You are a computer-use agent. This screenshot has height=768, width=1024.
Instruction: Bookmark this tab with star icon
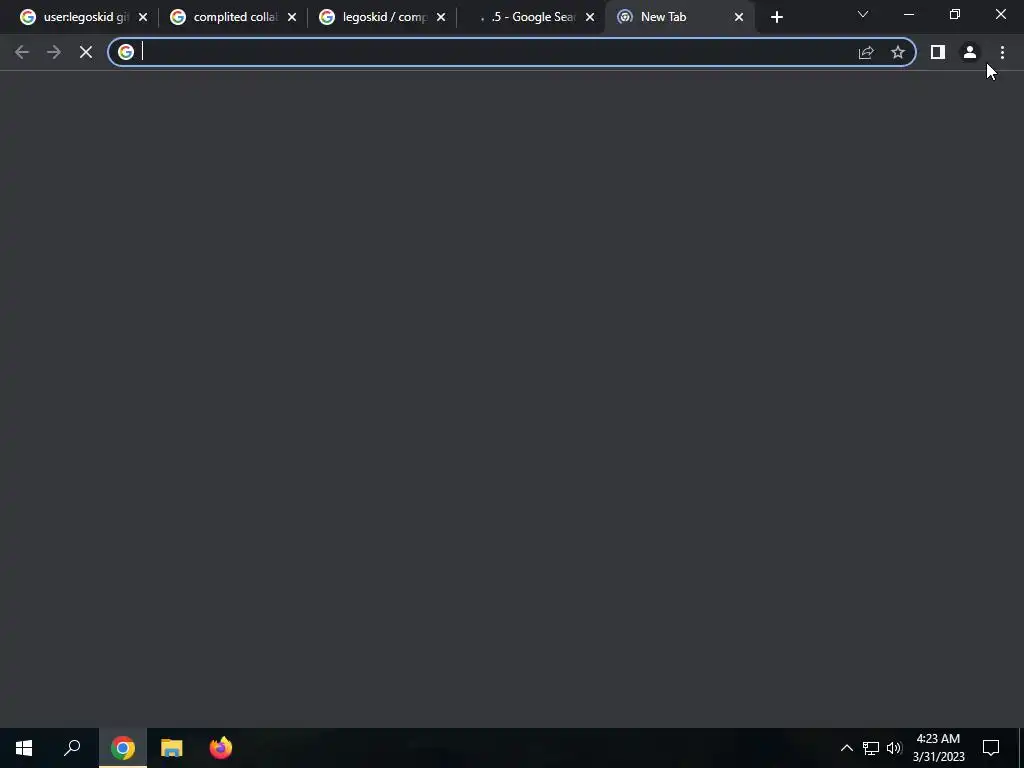tap(898, 52)
